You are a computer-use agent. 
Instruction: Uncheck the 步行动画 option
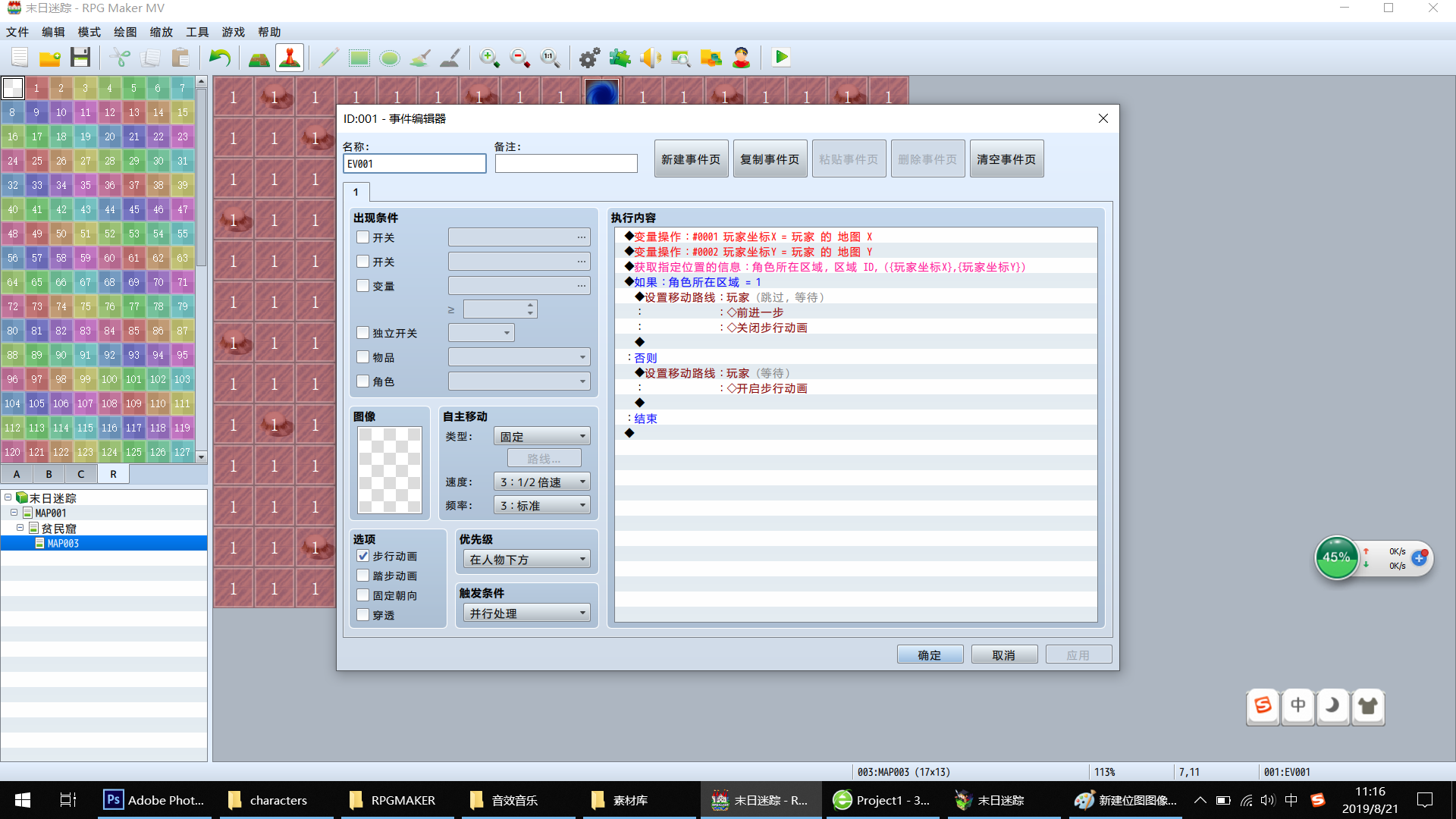point(363,556)
